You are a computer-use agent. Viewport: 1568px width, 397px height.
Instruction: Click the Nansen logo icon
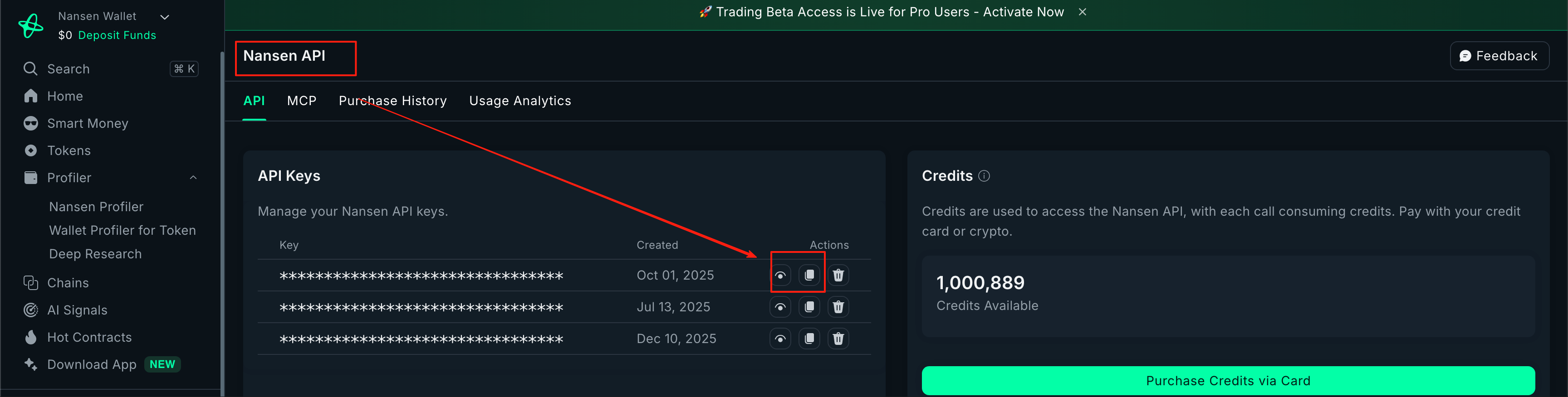point(31,25)
